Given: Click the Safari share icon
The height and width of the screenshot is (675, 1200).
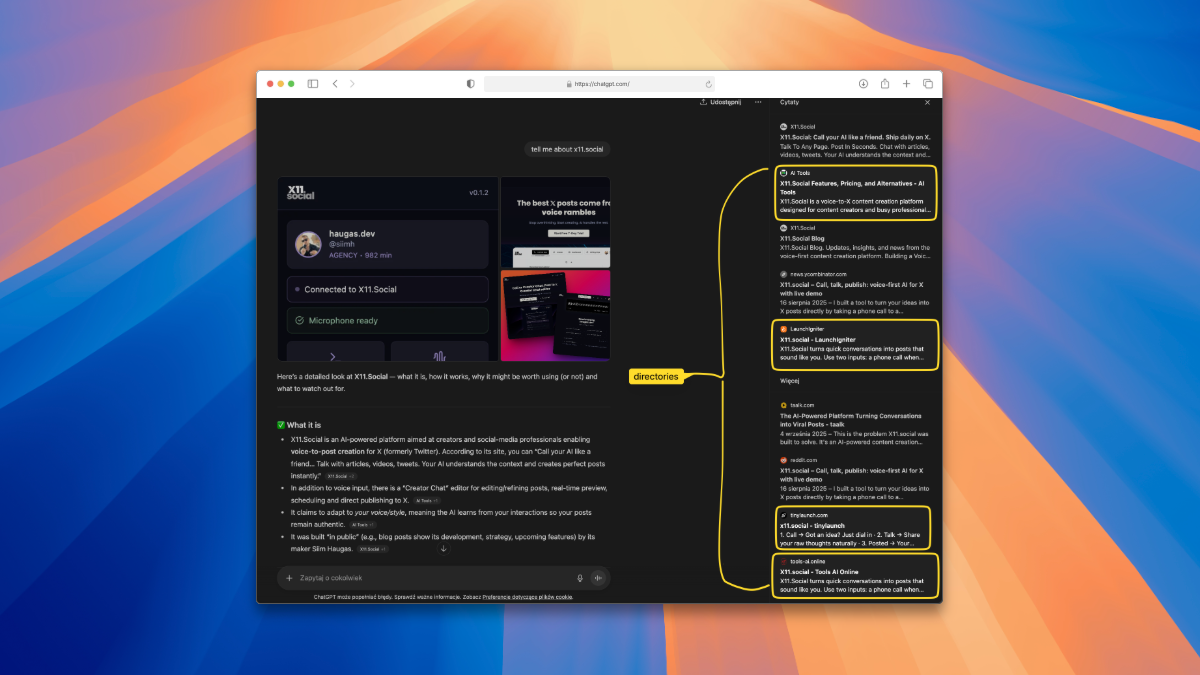Looking at the screenshot, I should click(x=885, y=84).
